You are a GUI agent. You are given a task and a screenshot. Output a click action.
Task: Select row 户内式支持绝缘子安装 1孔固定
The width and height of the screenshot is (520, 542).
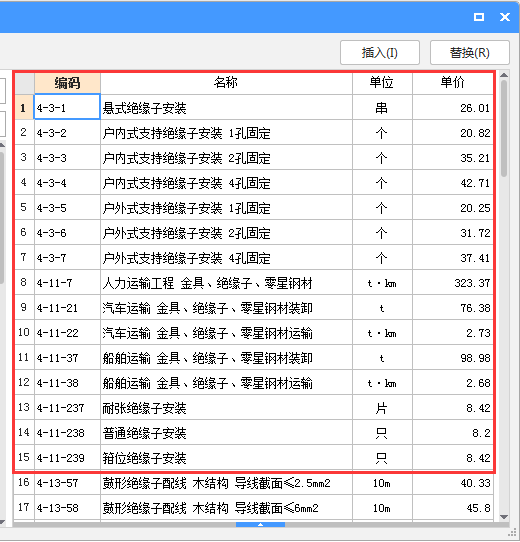[x=254, y=132]
